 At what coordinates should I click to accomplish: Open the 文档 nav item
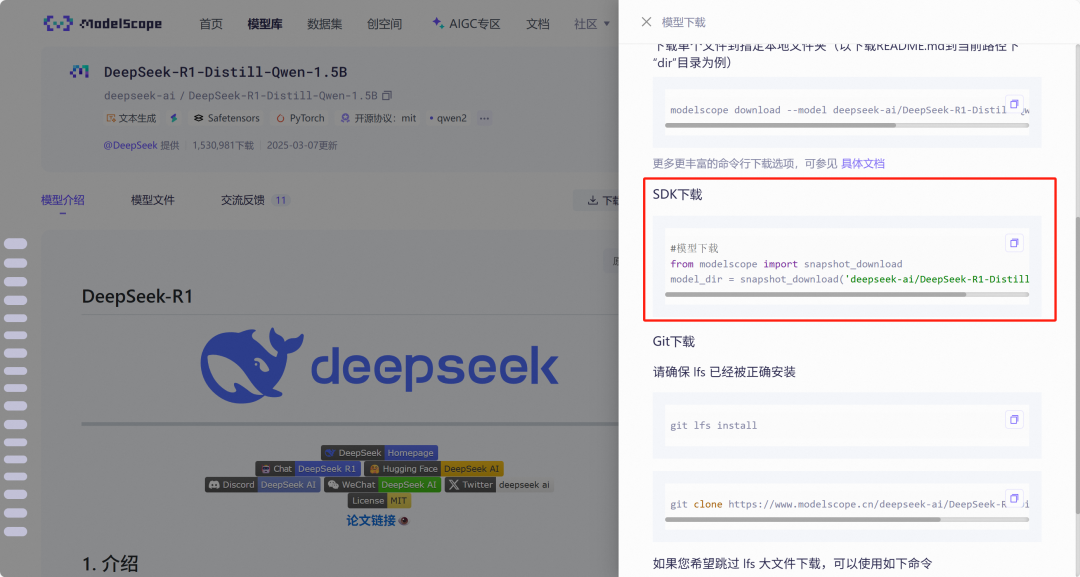(x=538, y=24)
